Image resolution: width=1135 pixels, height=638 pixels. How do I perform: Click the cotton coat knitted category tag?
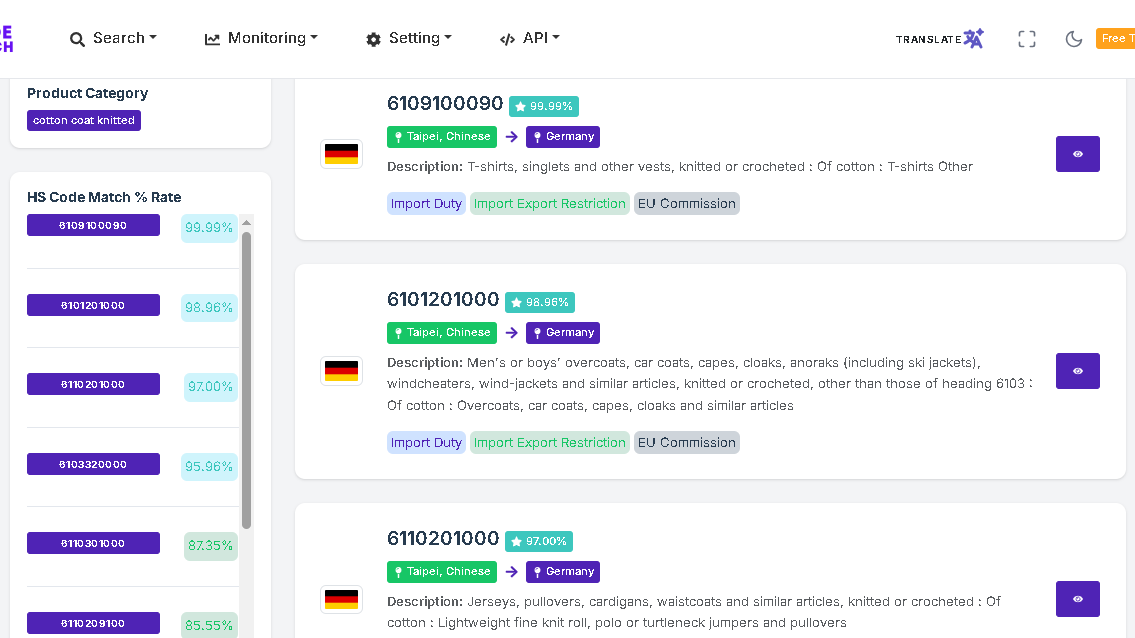pos(84,121)
